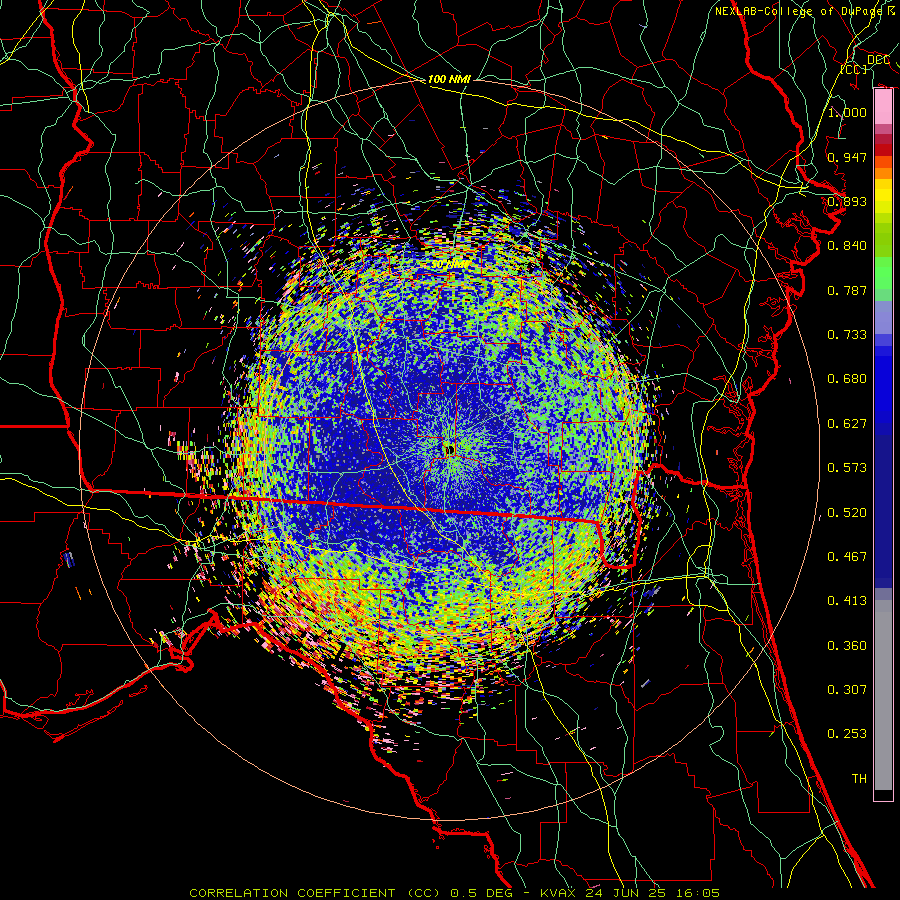Pick the olive green legend swatch

coord(883,239)
